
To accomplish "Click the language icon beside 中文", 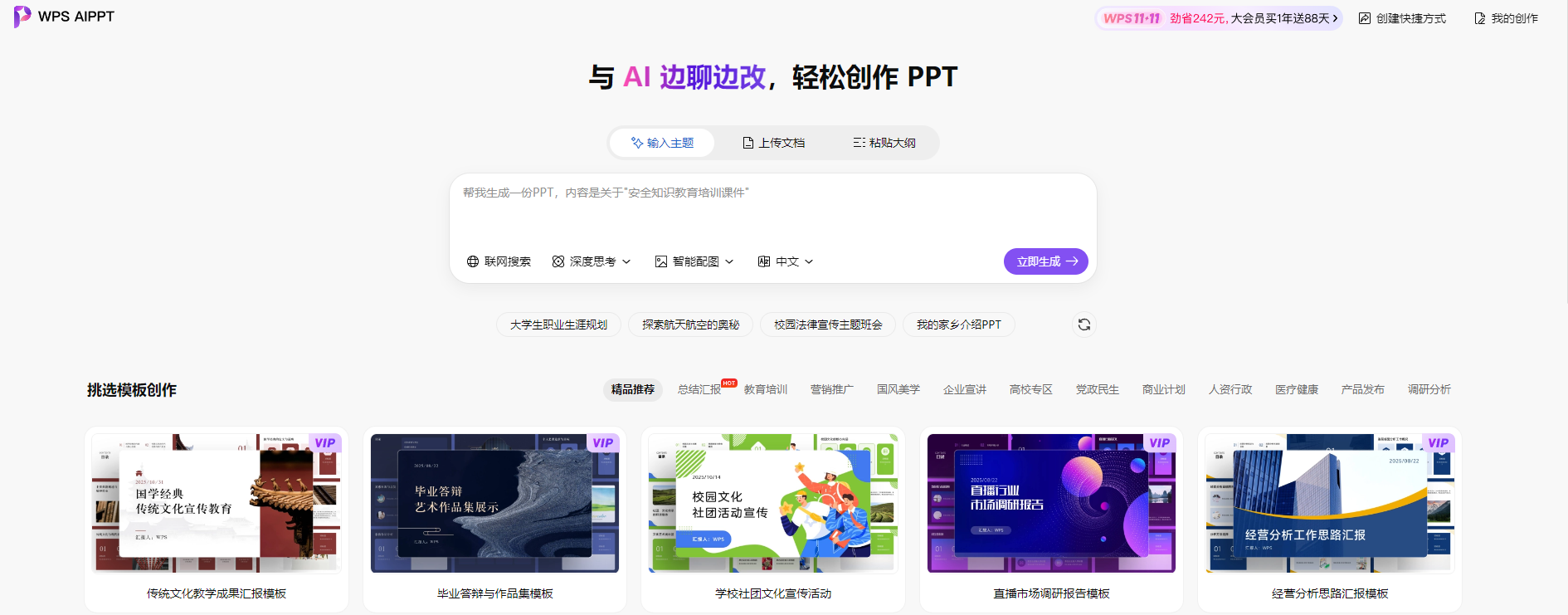I will (764, 261).
